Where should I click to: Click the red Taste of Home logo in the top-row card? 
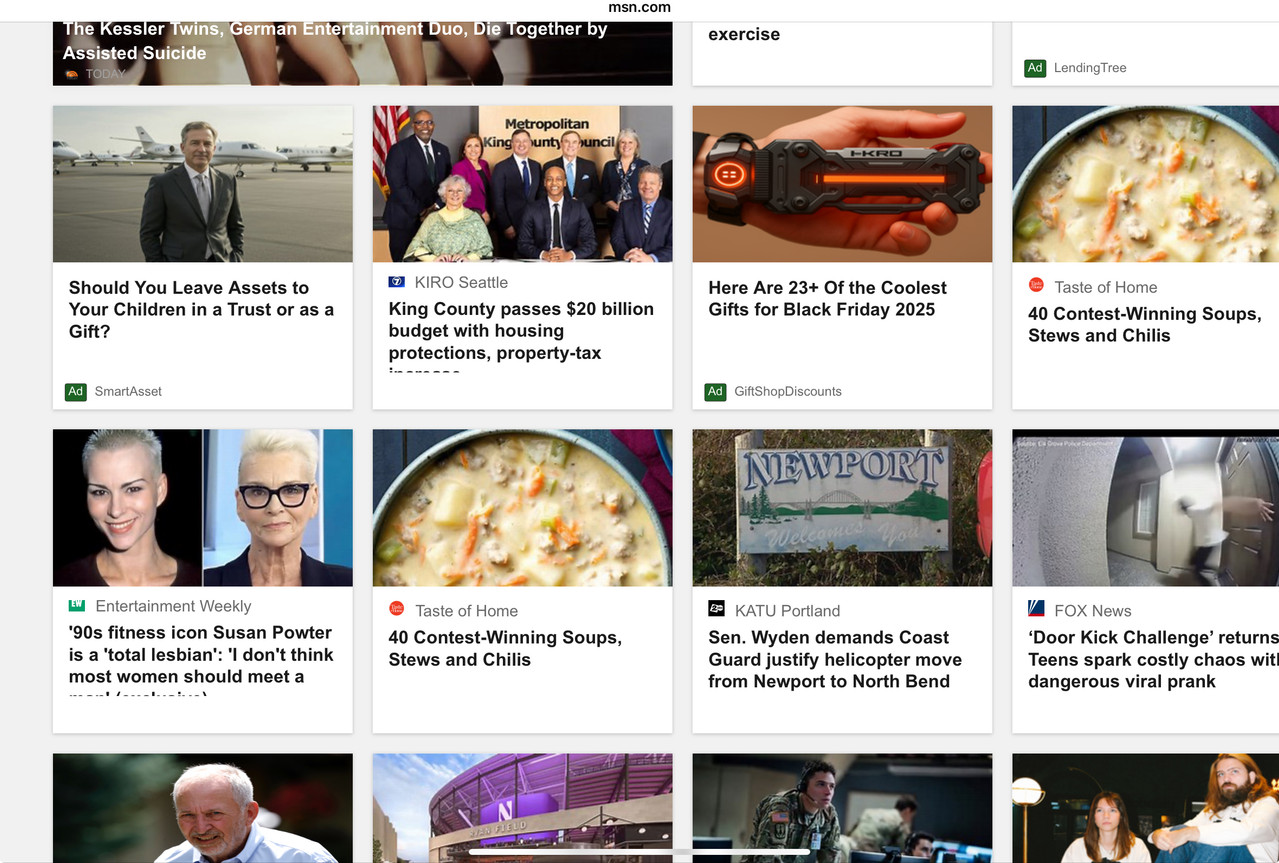(1037, 286)
